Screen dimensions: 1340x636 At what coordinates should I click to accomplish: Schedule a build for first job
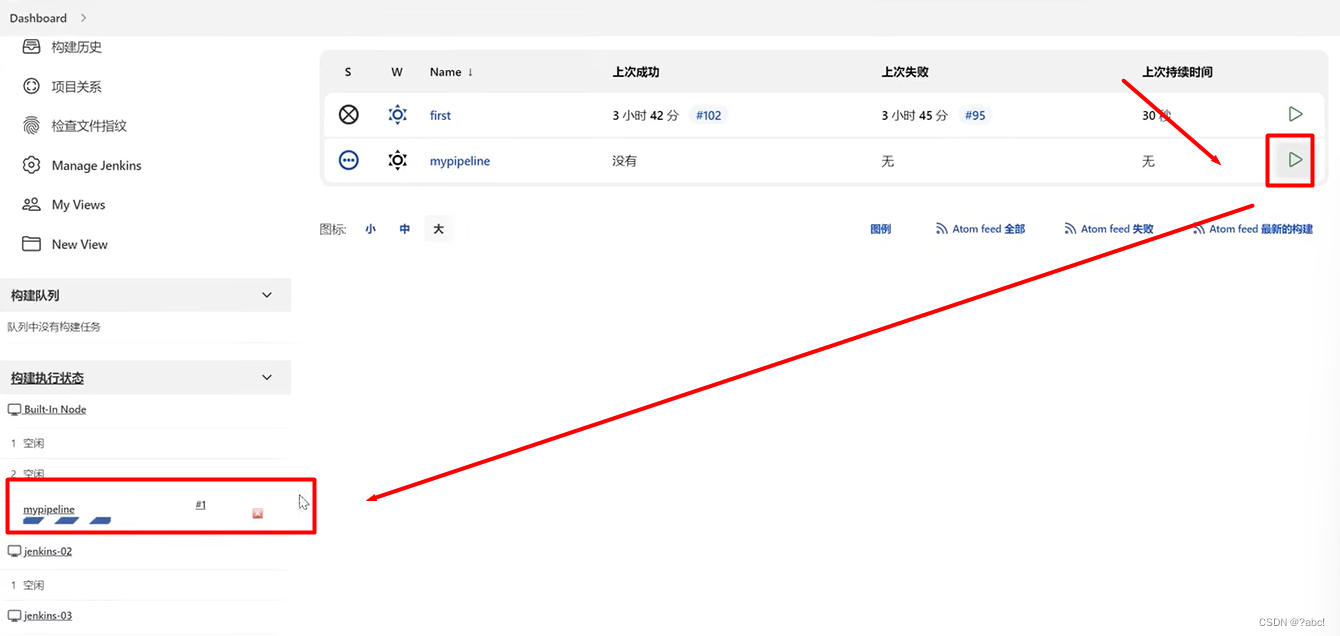pyautogui.click(x=1295, y=114)
